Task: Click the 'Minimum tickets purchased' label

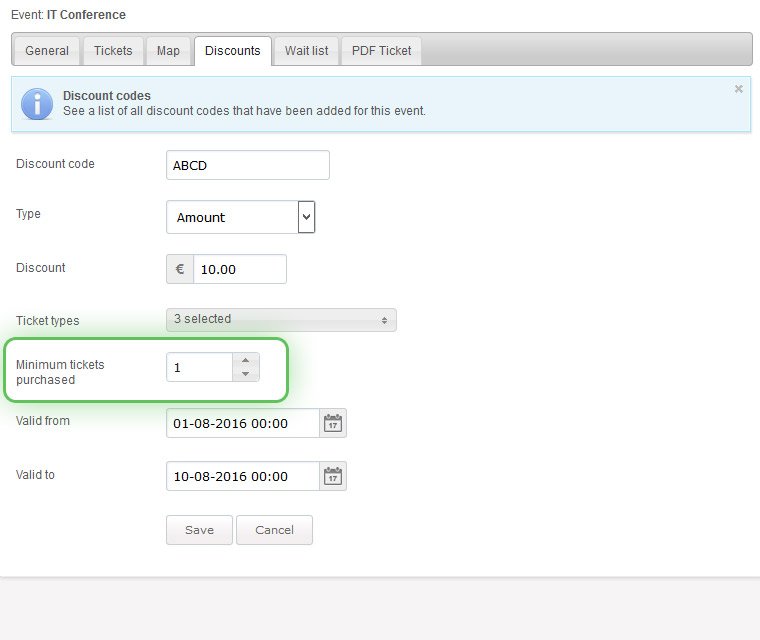Action: 60,372
